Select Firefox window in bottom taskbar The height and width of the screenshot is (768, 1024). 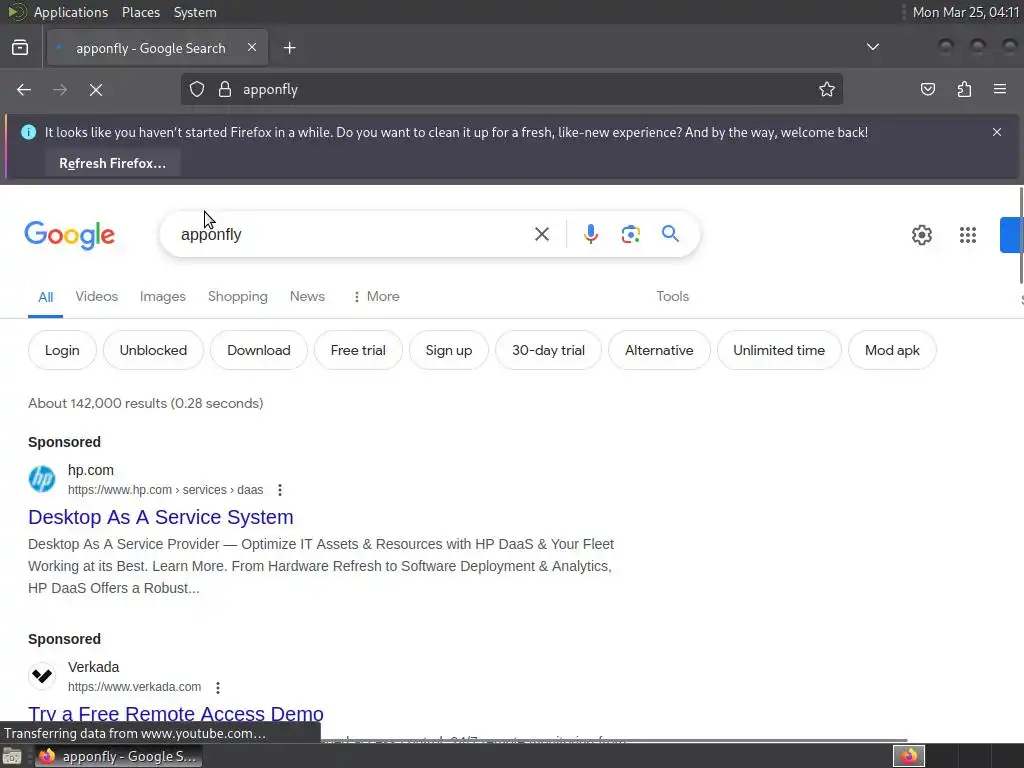point(118,756)
